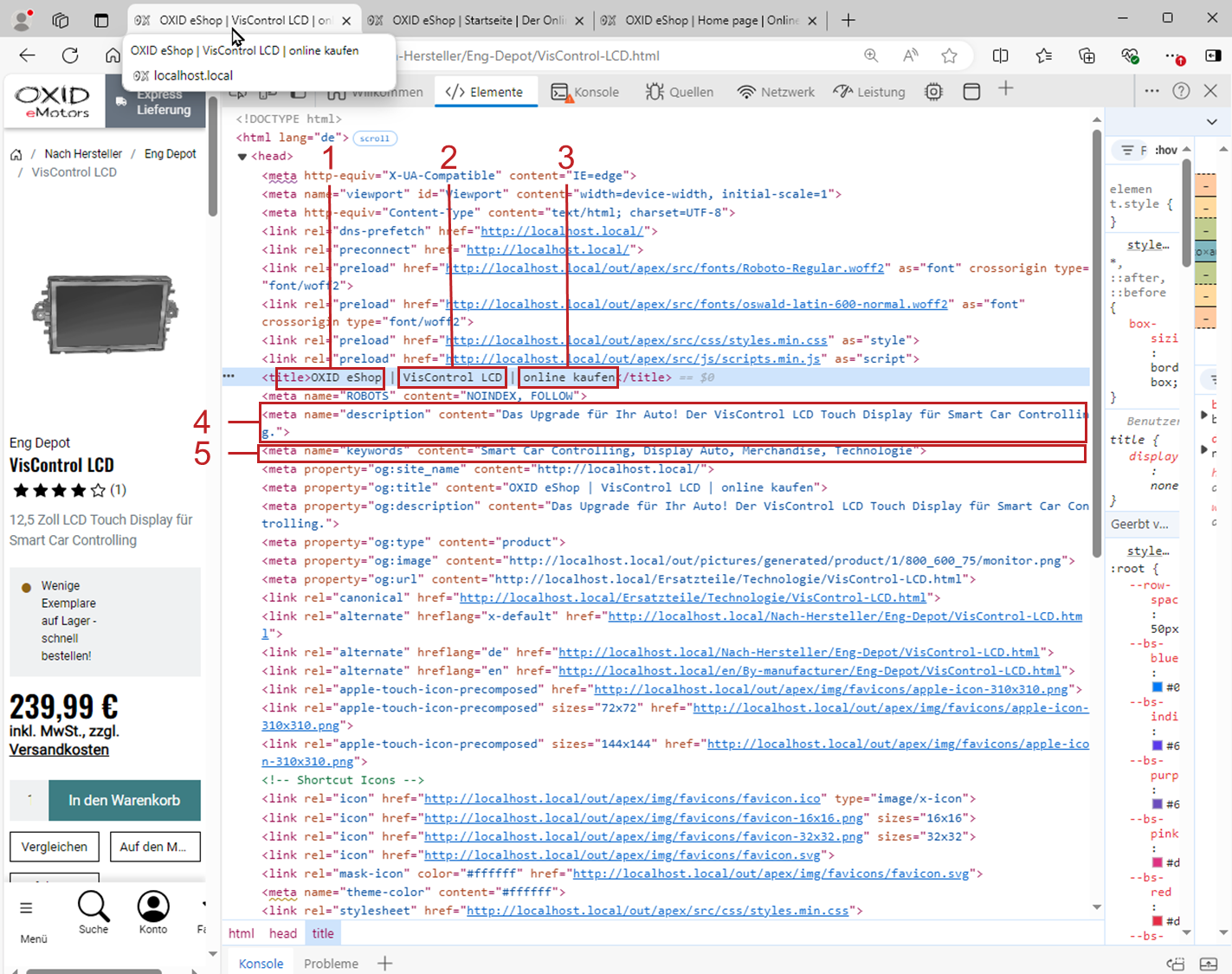
Task: Click the Vergleichen button
Action: [x=55, y=847]
